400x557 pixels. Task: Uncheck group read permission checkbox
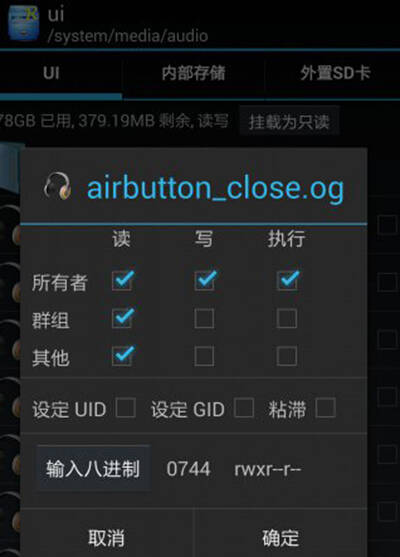pos(123,318)
